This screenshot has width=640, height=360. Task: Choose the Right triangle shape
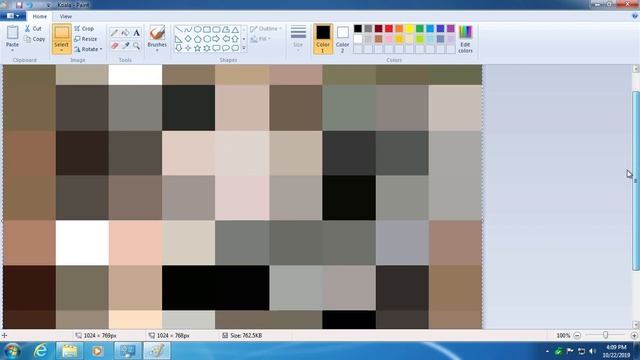(x=179, y=39)
